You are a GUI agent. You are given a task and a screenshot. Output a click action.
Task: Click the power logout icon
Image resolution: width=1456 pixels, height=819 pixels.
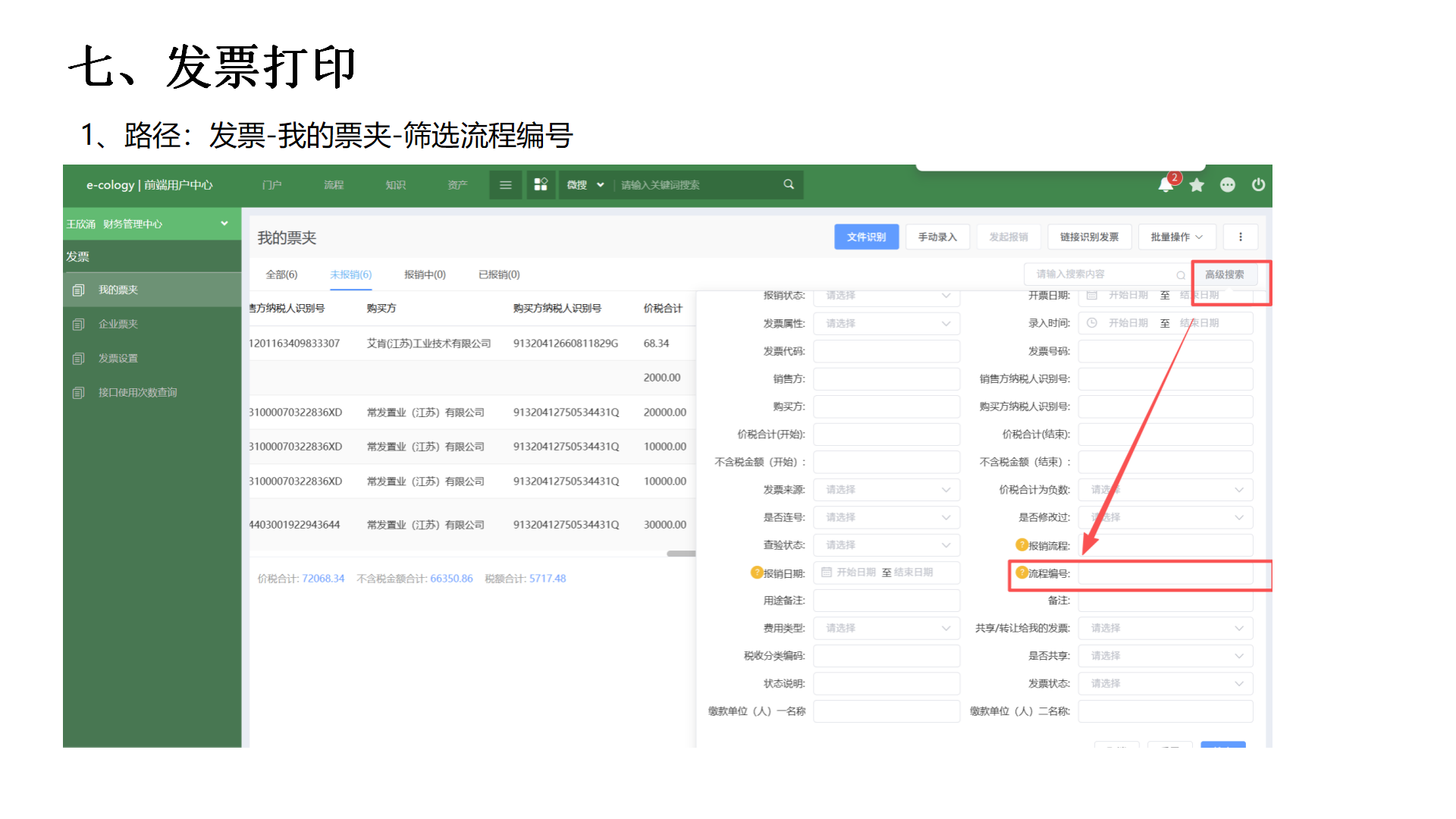pyautogui.click(x=1258, y=185)
